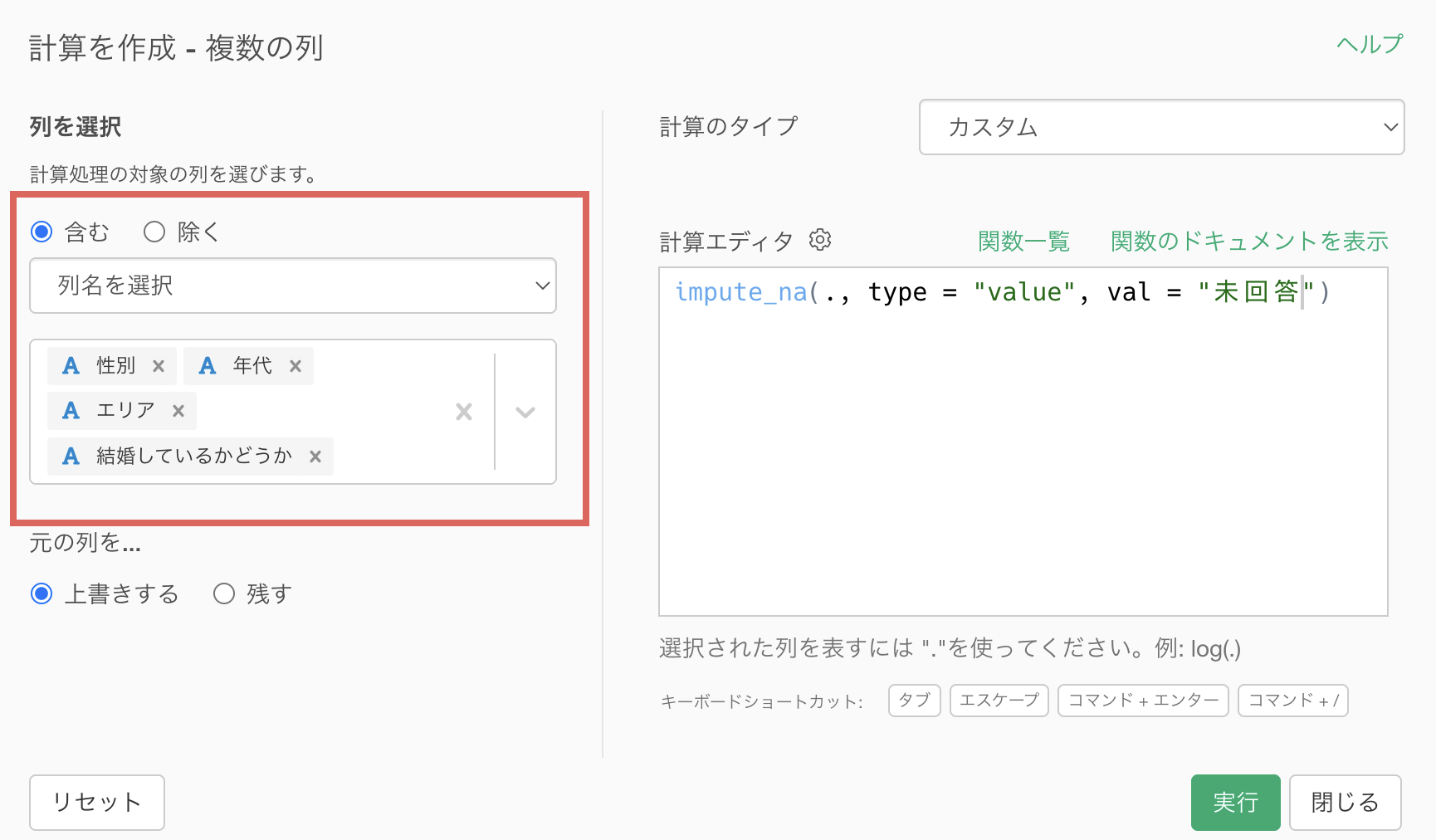Open the 列名を選択 dropdown
Image resolution: width=1436 pixels, height=840 pixels.
(293, 286)
